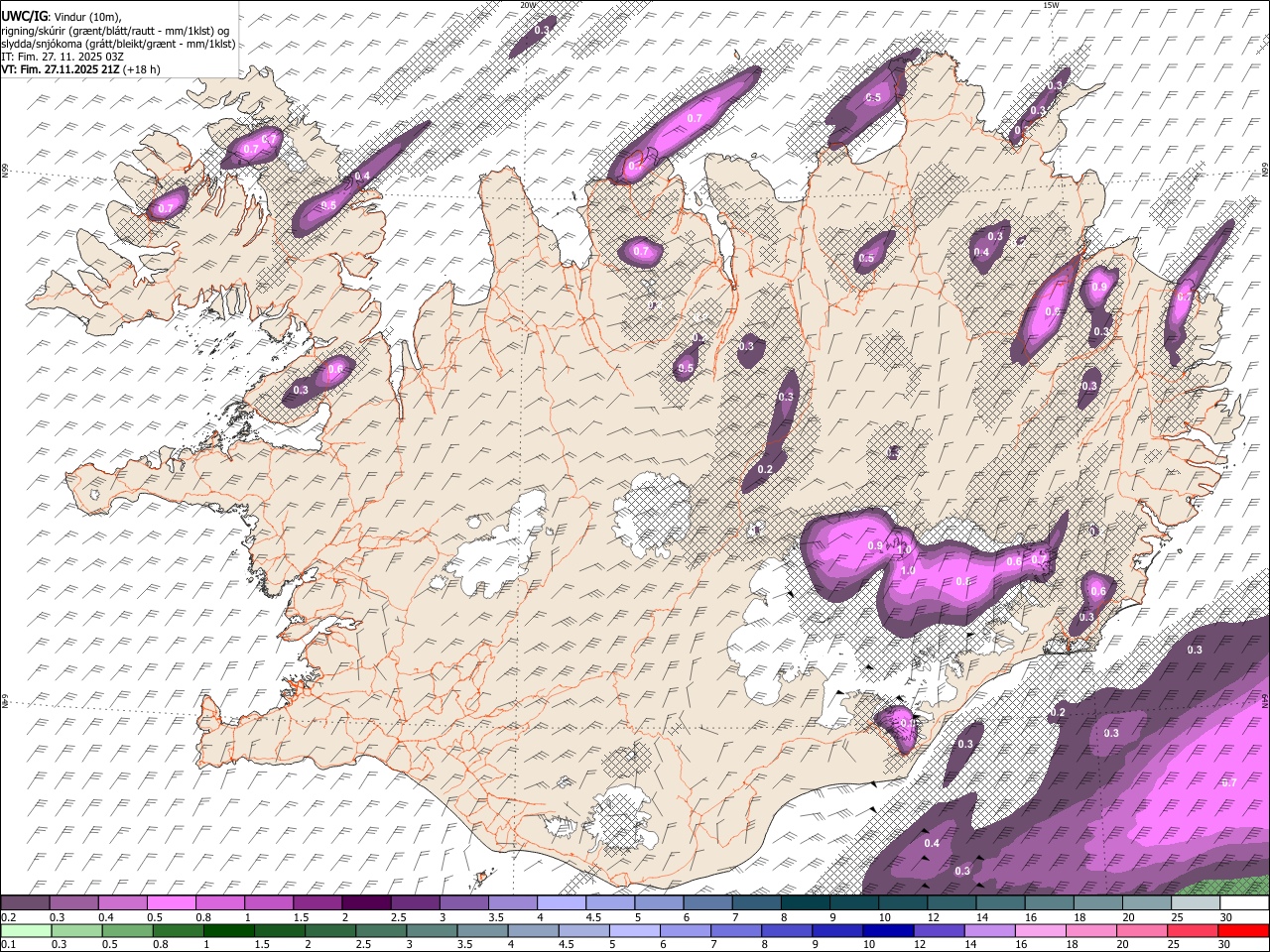Click the 'slydda/snjókoma (grátt/bleikt/grænt' text line
Viewport: 1270px width, 952px height.
pos(119,44)
